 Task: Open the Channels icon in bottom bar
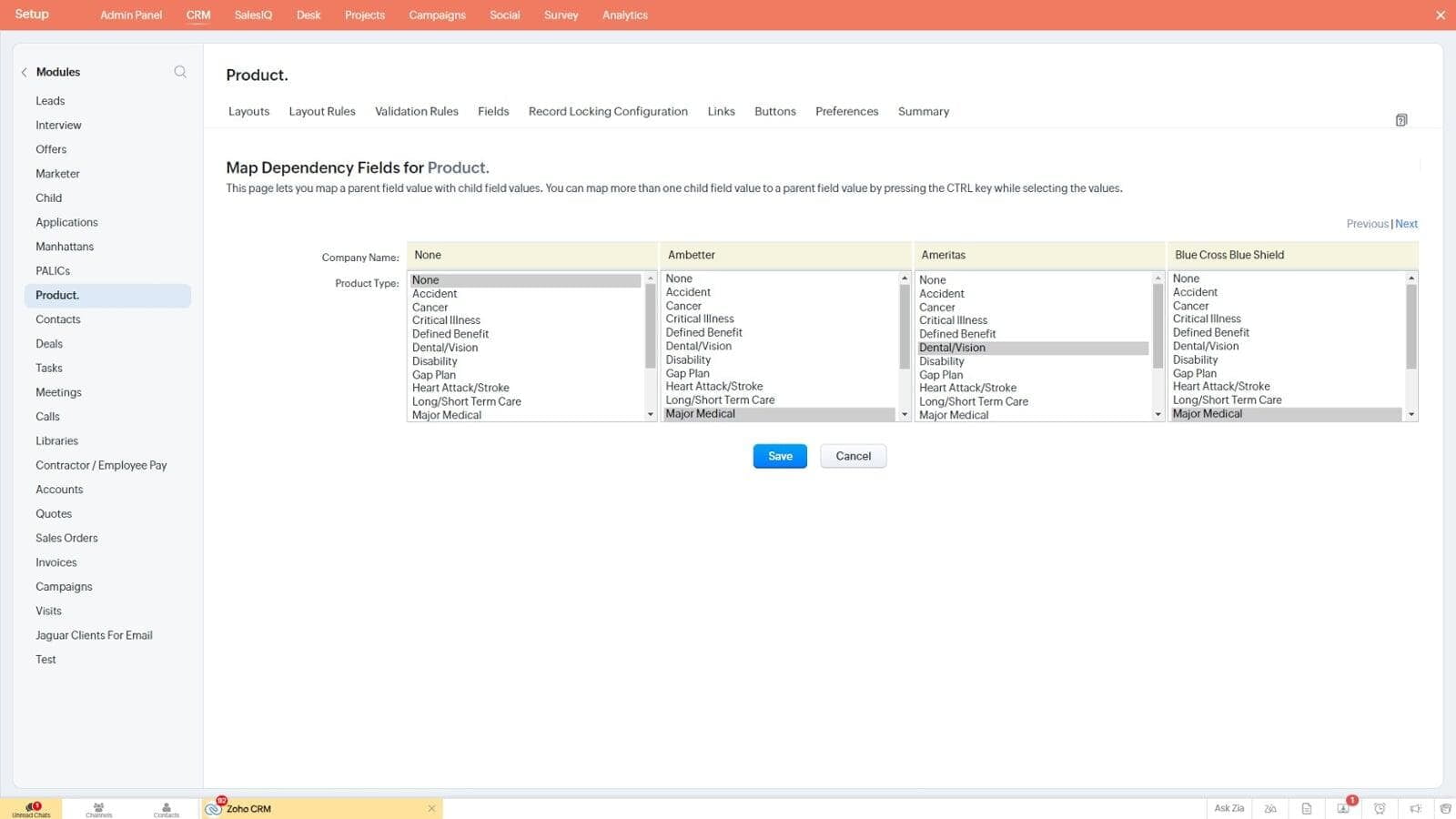point(99,808)
